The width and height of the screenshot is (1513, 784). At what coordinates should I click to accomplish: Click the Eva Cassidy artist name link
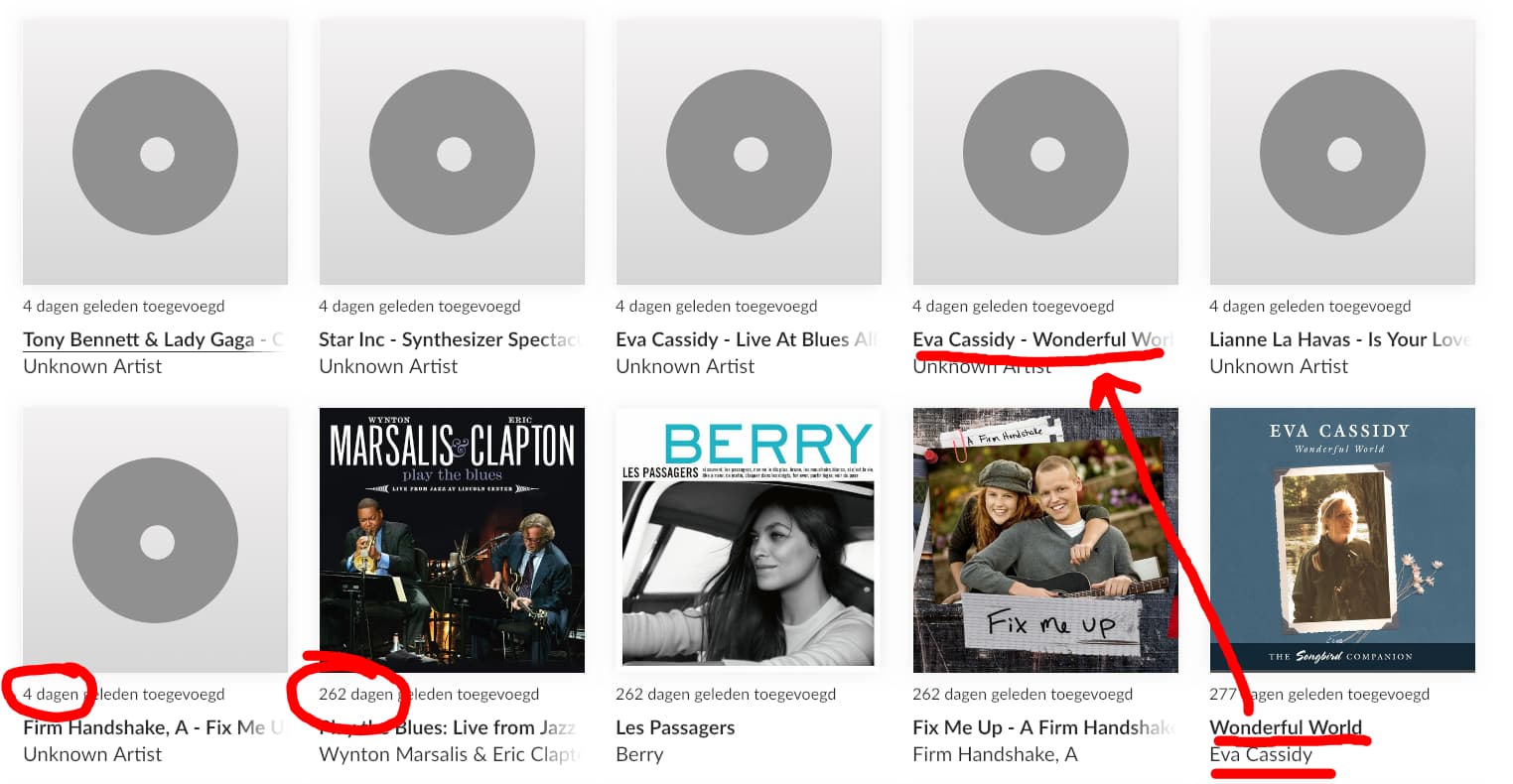[1261, 754]
